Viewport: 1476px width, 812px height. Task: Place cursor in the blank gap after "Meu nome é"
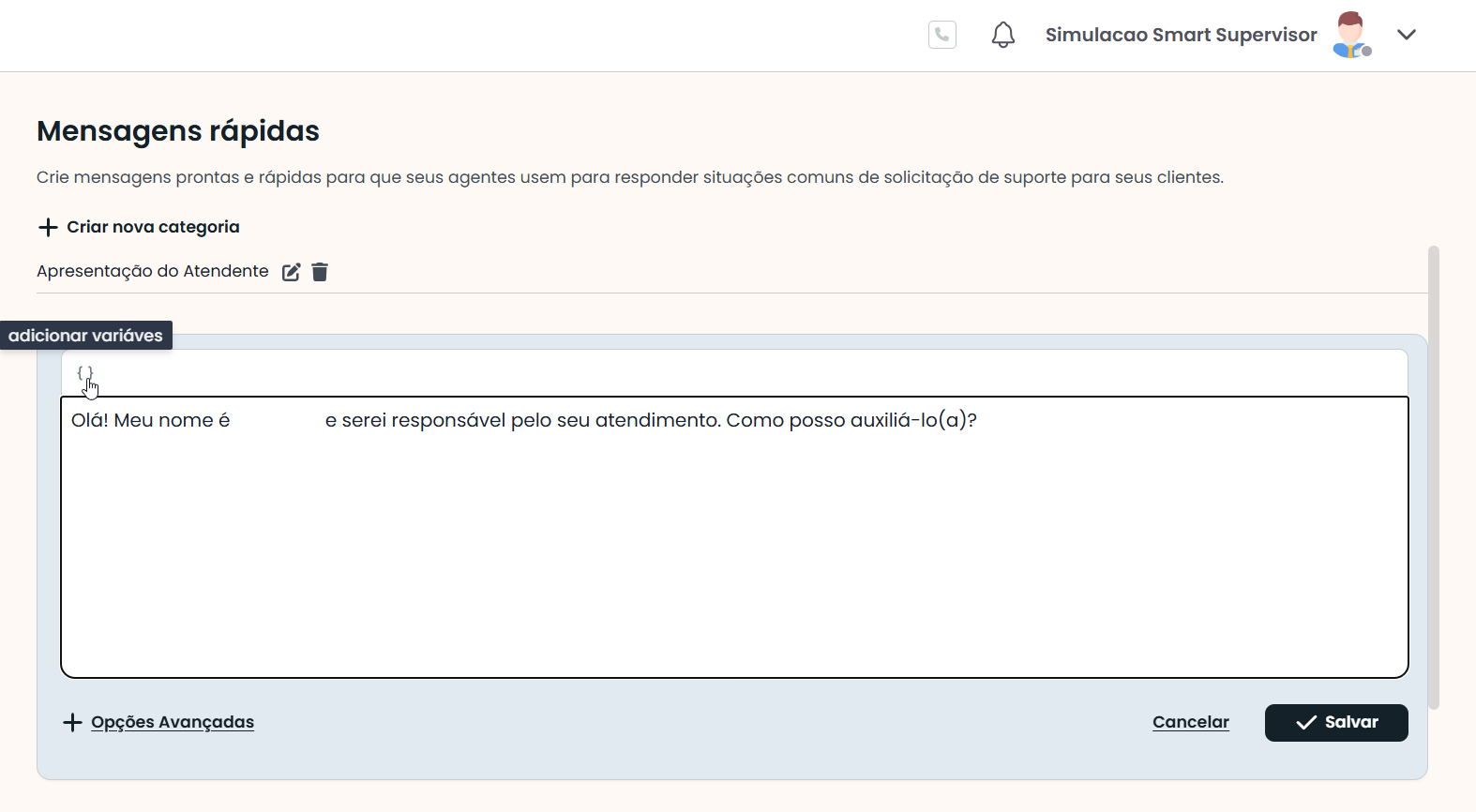click(277, 420)
